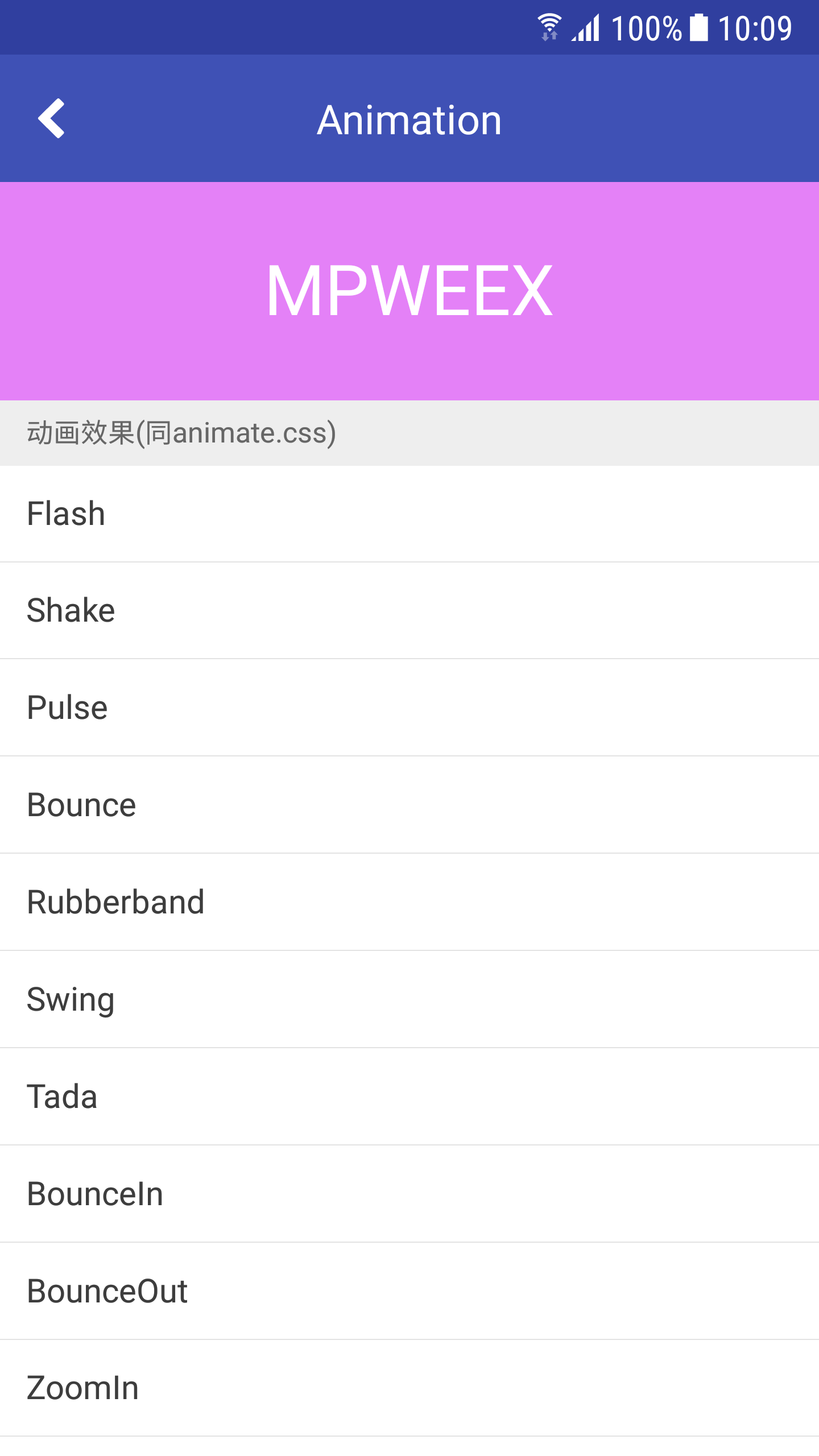Tap the Wi-Fi status icon
The image size is (819, 1456).
click(x=549, y=27)
